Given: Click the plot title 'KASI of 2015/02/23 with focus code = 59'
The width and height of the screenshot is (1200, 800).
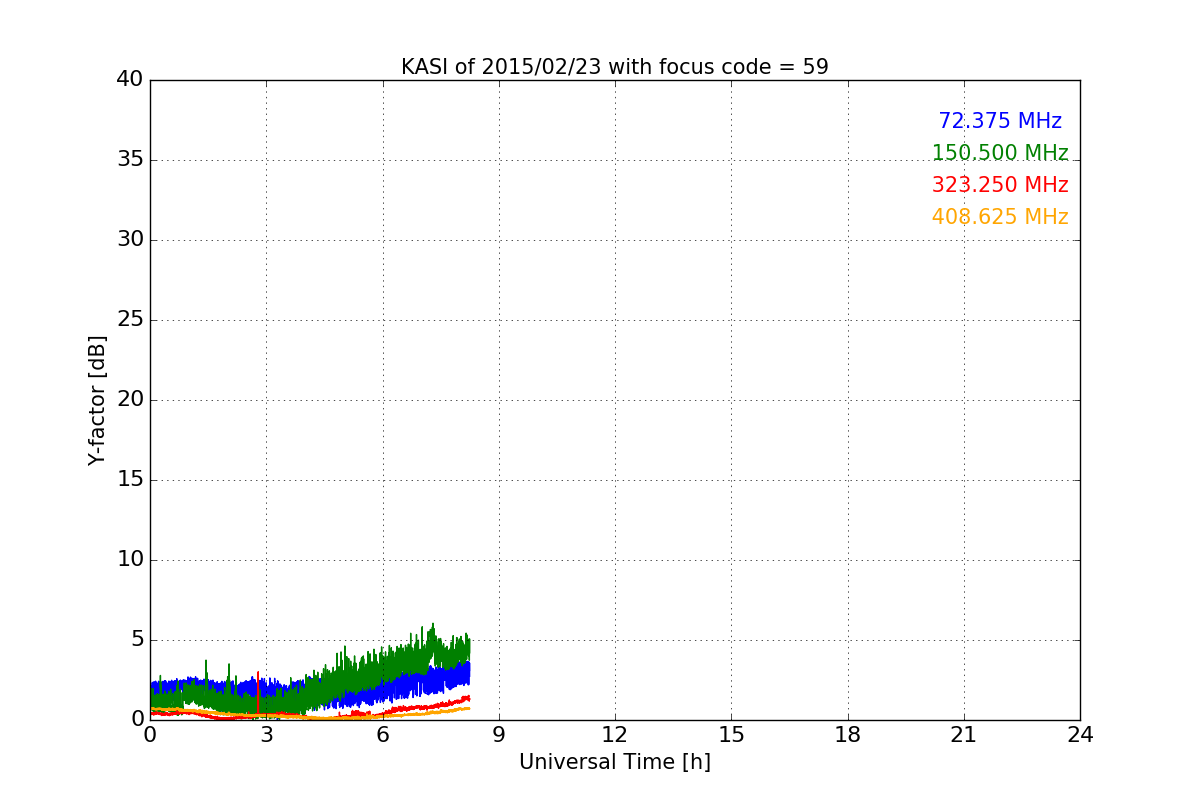Looking at the screenshot, I should 614,67.
